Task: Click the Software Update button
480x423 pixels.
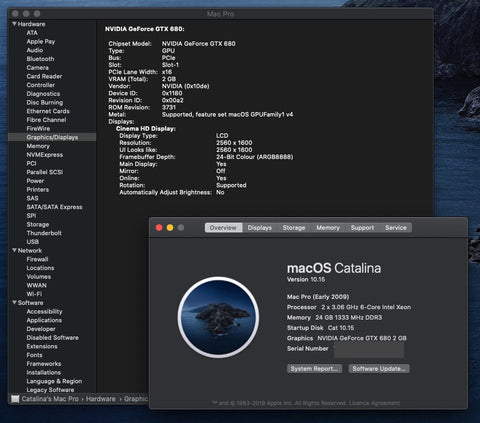Action: tap(379, 369)
